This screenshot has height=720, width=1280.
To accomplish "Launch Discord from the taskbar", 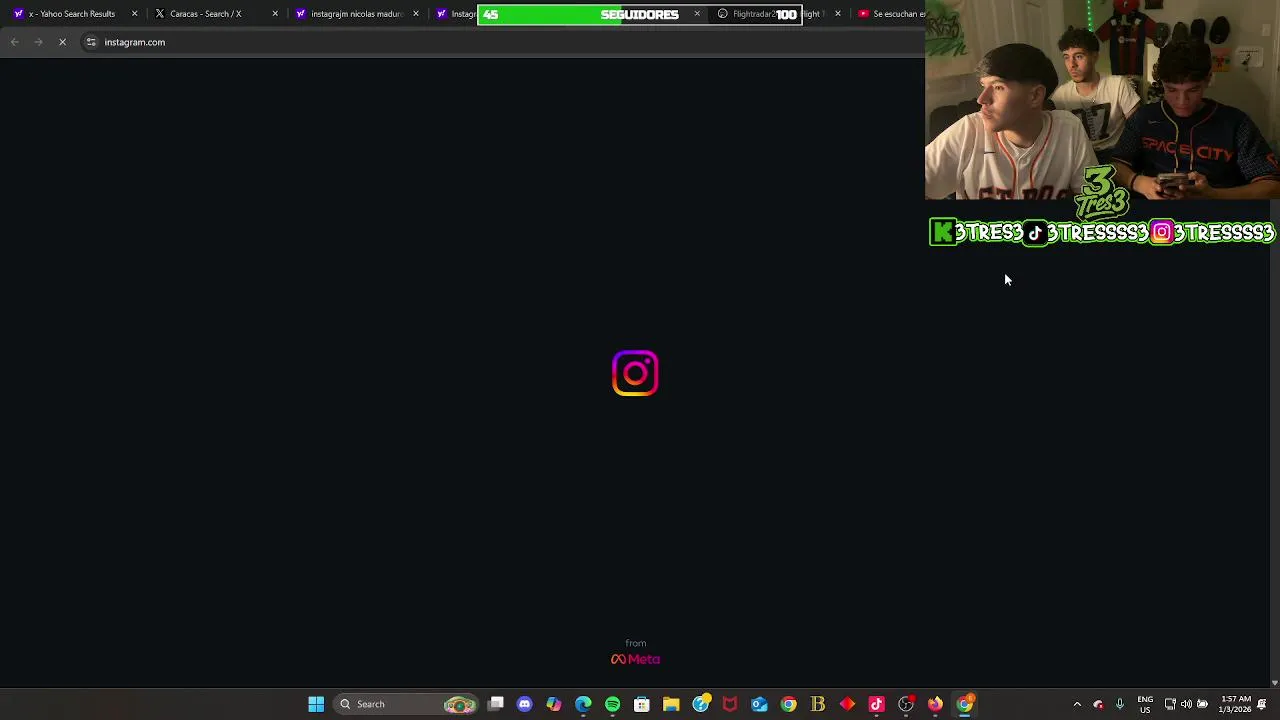I will (x=525, y=704).
